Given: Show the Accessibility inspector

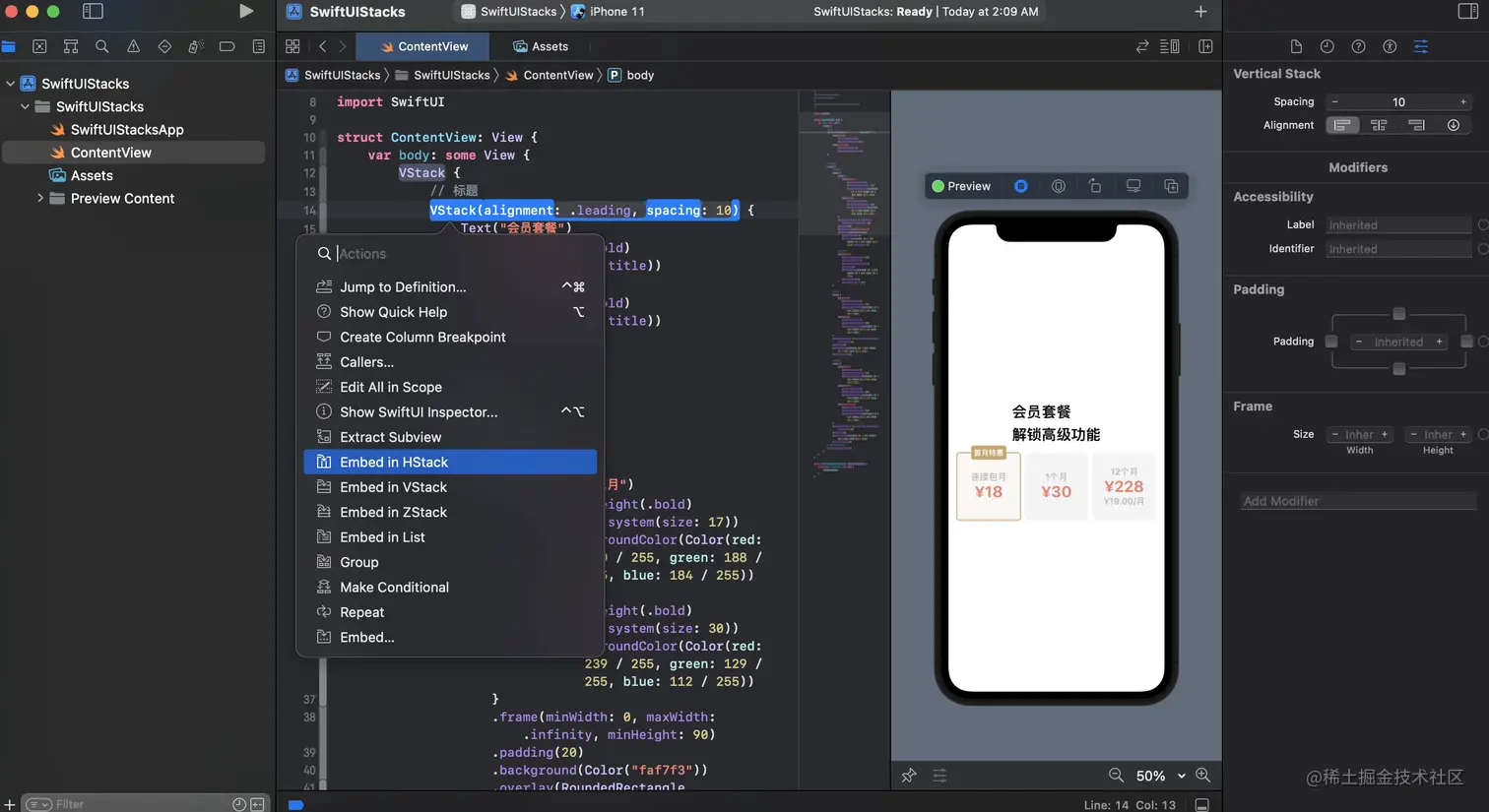Looking at the screenshot, I should click(1390, 46).
